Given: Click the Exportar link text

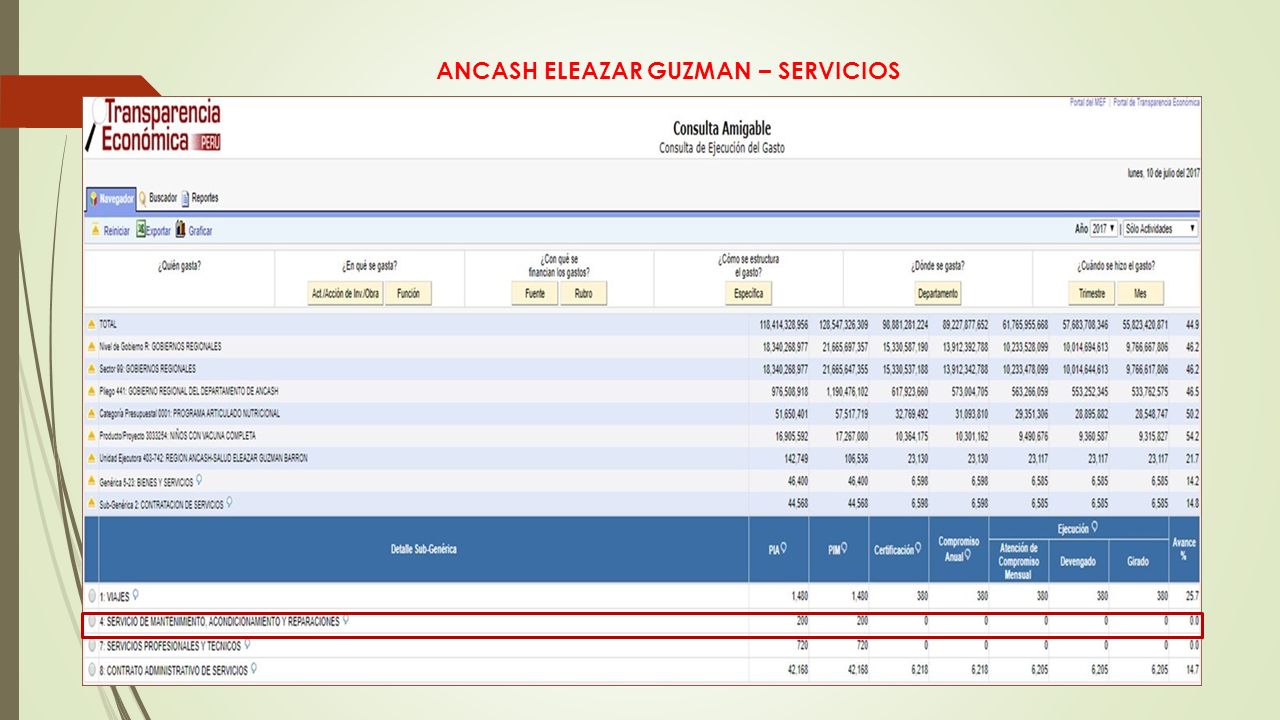Looking at the screenshot, I should [158, 231].
